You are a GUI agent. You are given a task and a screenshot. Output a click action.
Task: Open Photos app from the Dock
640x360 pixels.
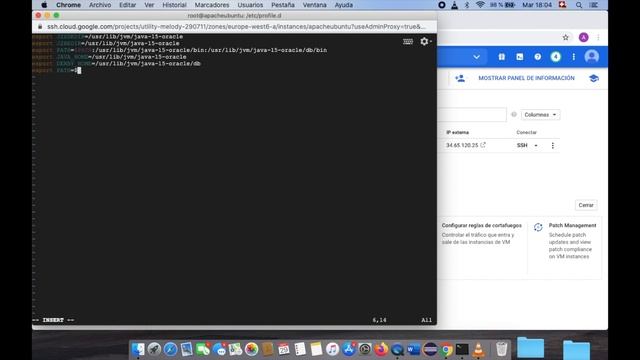[x=251, y=349]
